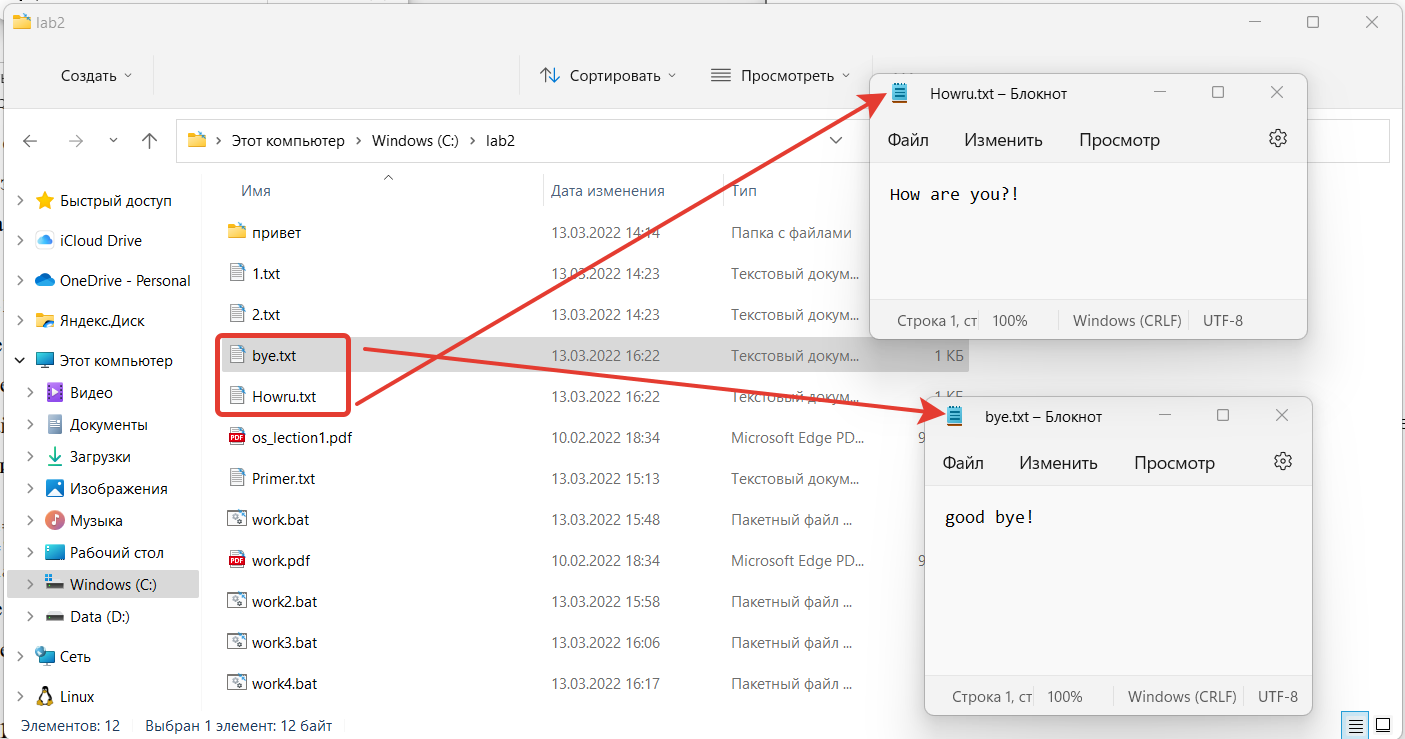Maximize the Explorer lab2 window

pyautogui.click(x=1313, y=21)
